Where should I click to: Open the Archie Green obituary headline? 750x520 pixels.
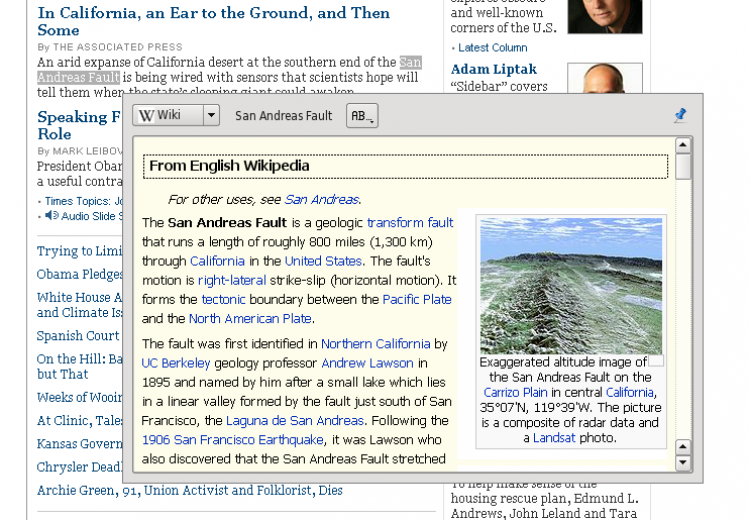(190, 490)
